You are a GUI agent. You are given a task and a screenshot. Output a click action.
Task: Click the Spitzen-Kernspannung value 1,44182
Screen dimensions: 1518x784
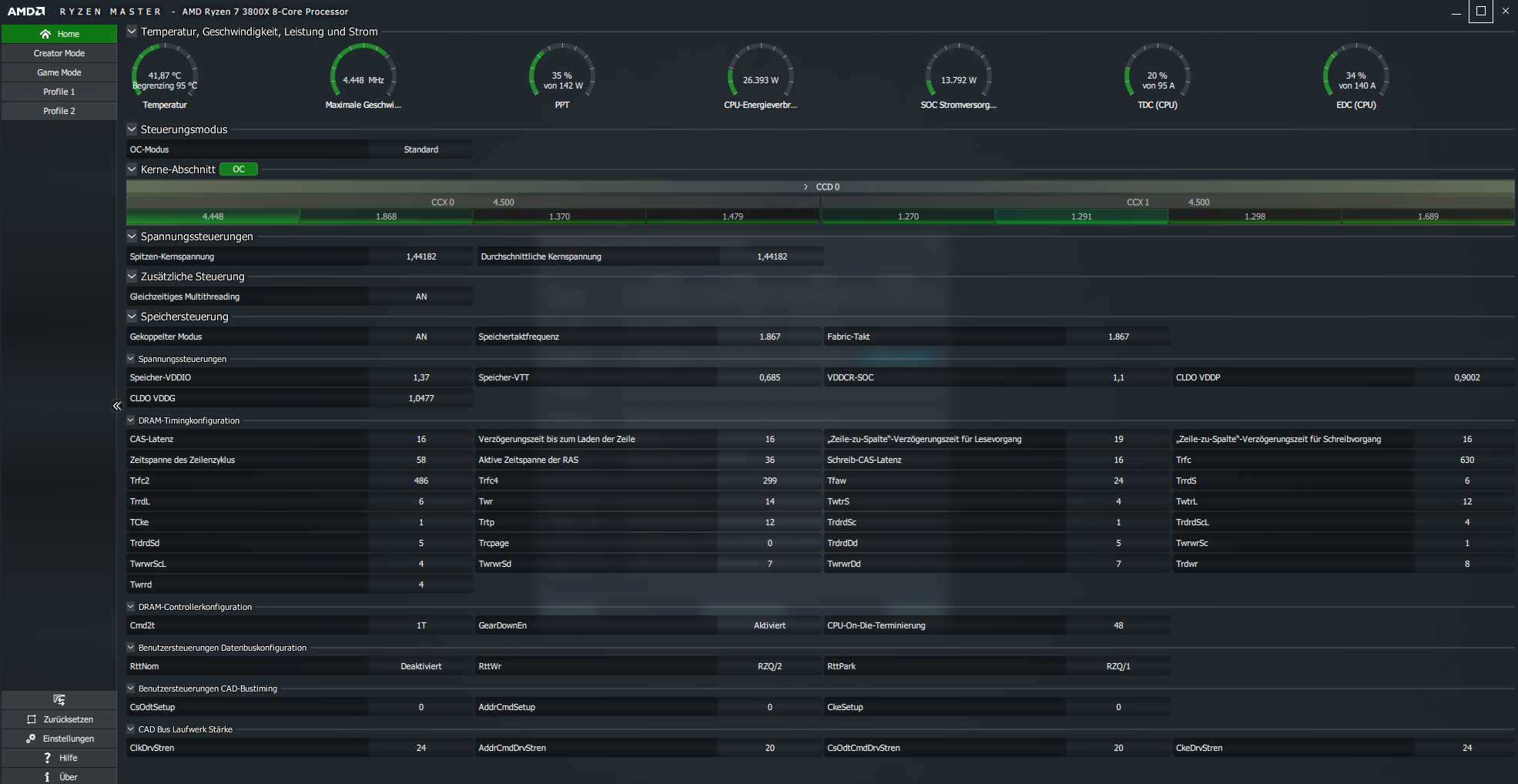421,256
